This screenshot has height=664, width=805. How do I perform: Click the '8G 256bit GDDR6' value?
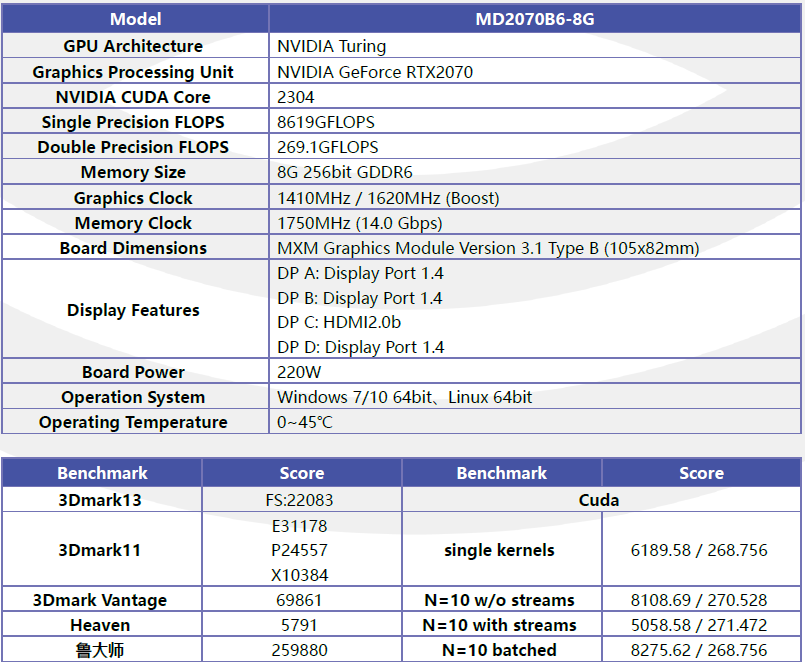345,172
